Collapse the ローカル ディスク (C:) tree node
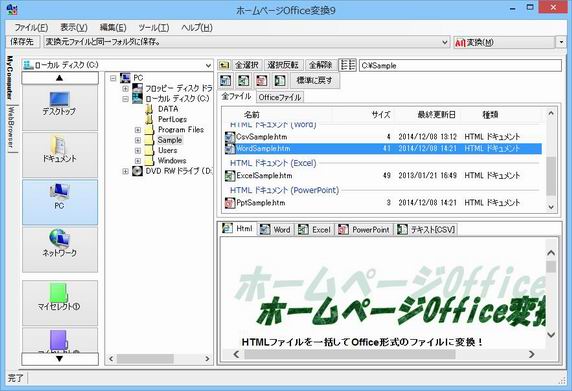 125,99
